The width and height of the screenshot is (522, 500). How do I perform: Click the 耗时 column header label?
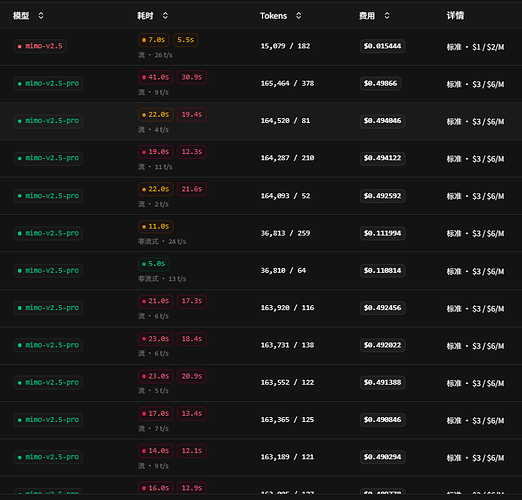coord(145,16)
